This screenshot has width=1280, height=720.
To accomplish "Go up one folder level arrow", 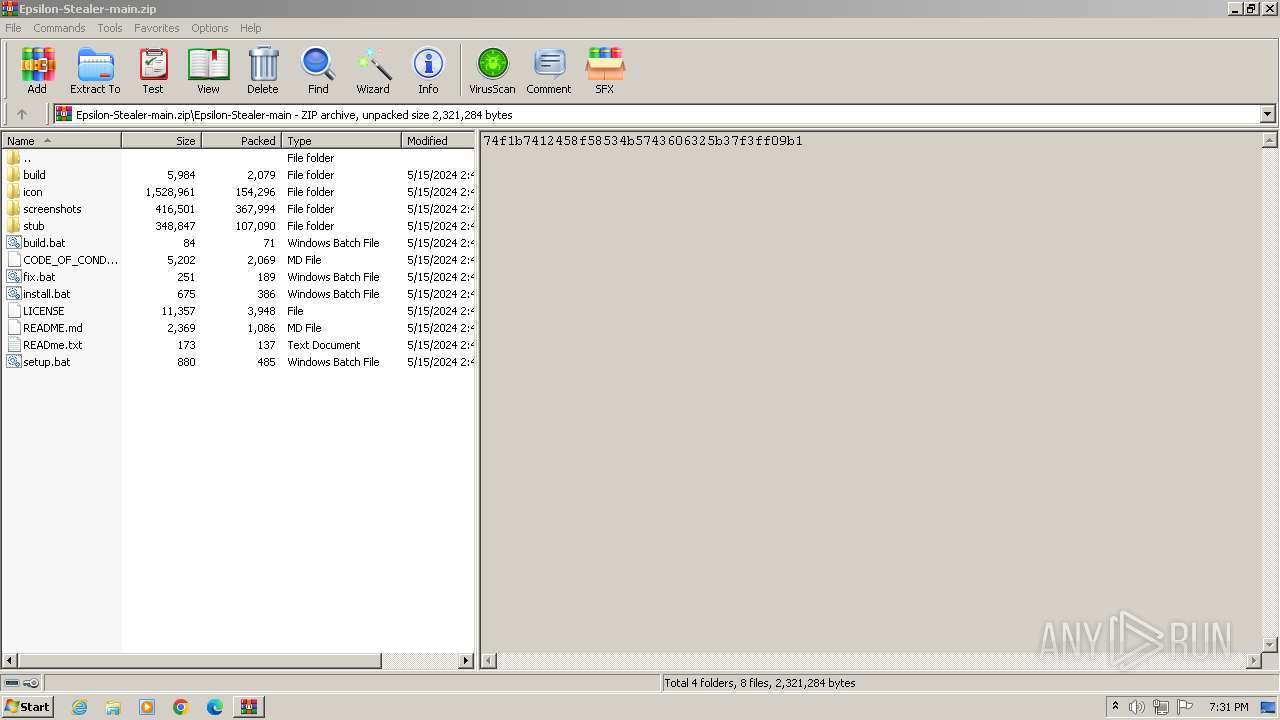I will 22,114.
